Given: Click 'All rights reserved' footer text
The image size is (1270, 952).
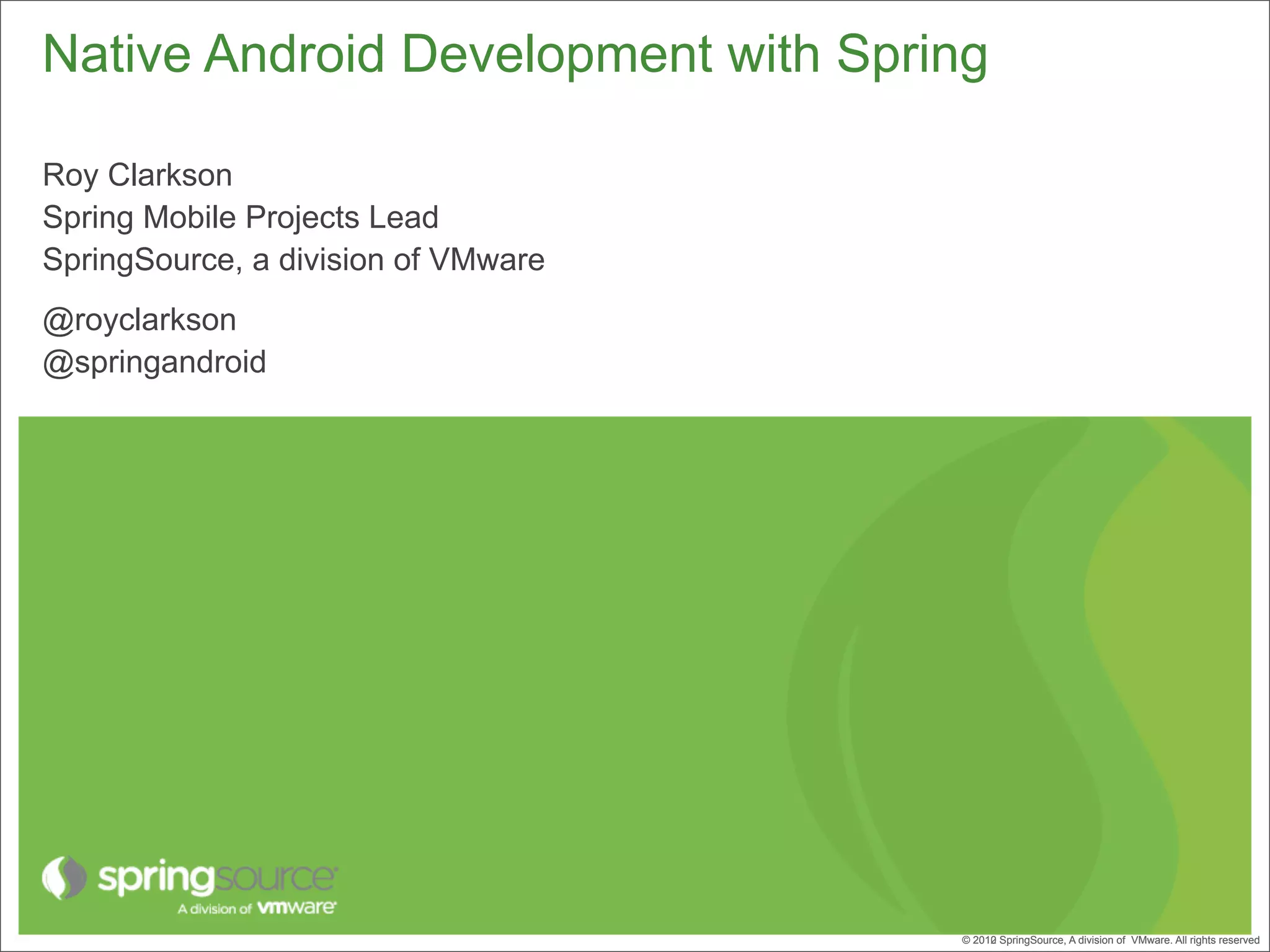Looking at the screenshot, I should click(1217, 940).
